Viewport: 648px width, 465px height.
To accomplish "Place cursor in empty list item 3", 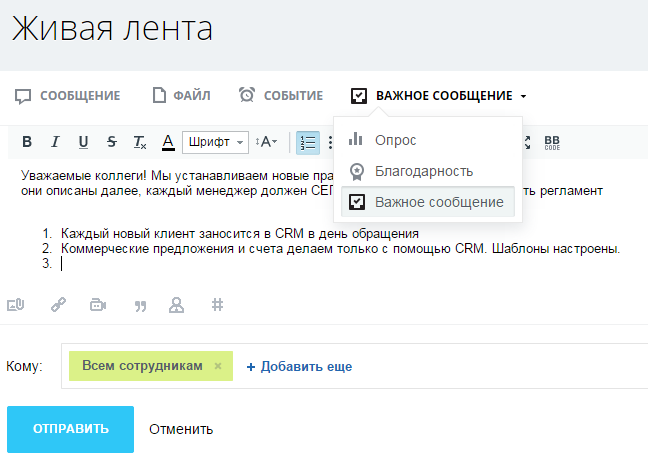I will click(x=62, y=264).
